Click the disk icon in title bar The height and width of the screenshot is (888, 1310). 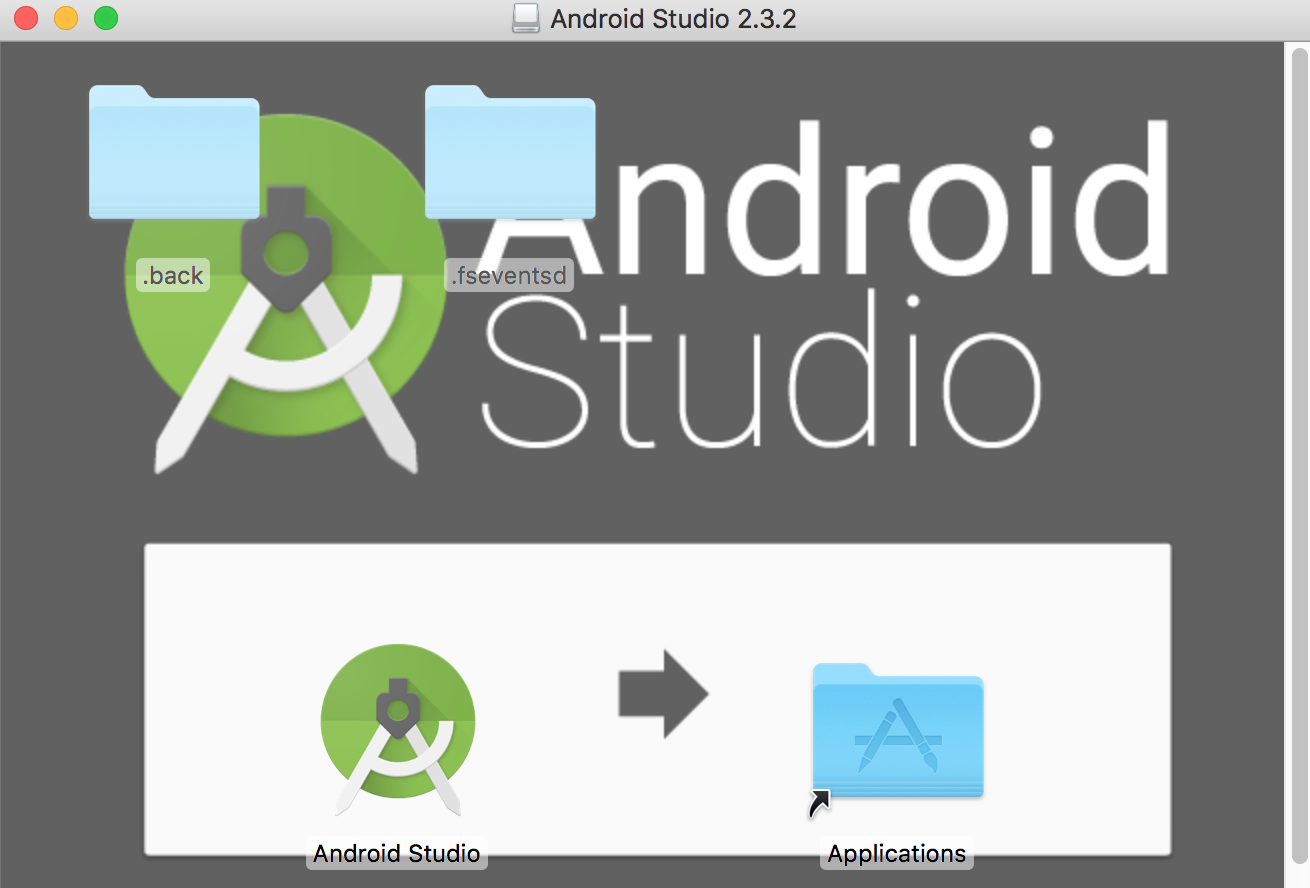525,19
